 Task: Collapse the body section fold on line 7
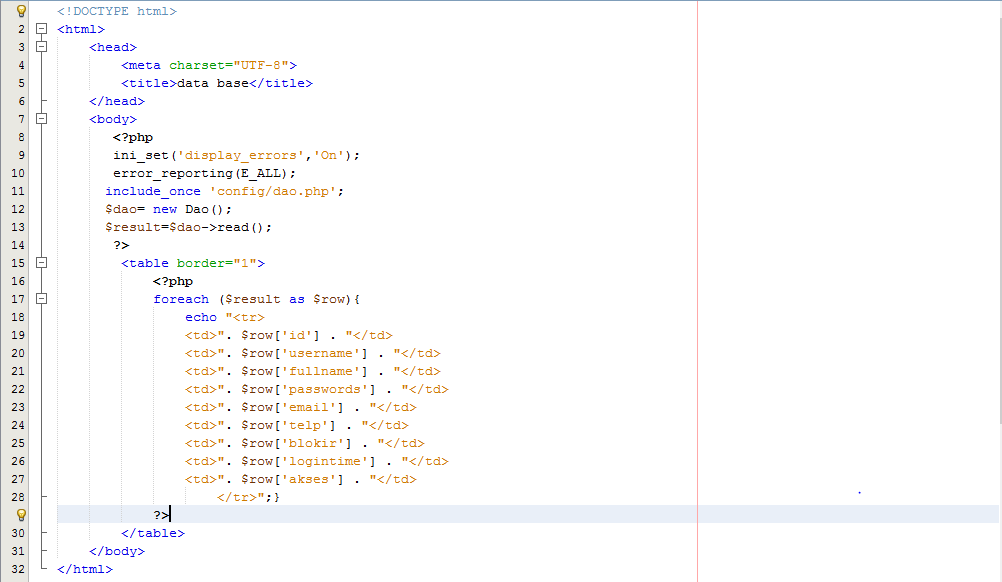pyautogui.click(x=42, y=119)
